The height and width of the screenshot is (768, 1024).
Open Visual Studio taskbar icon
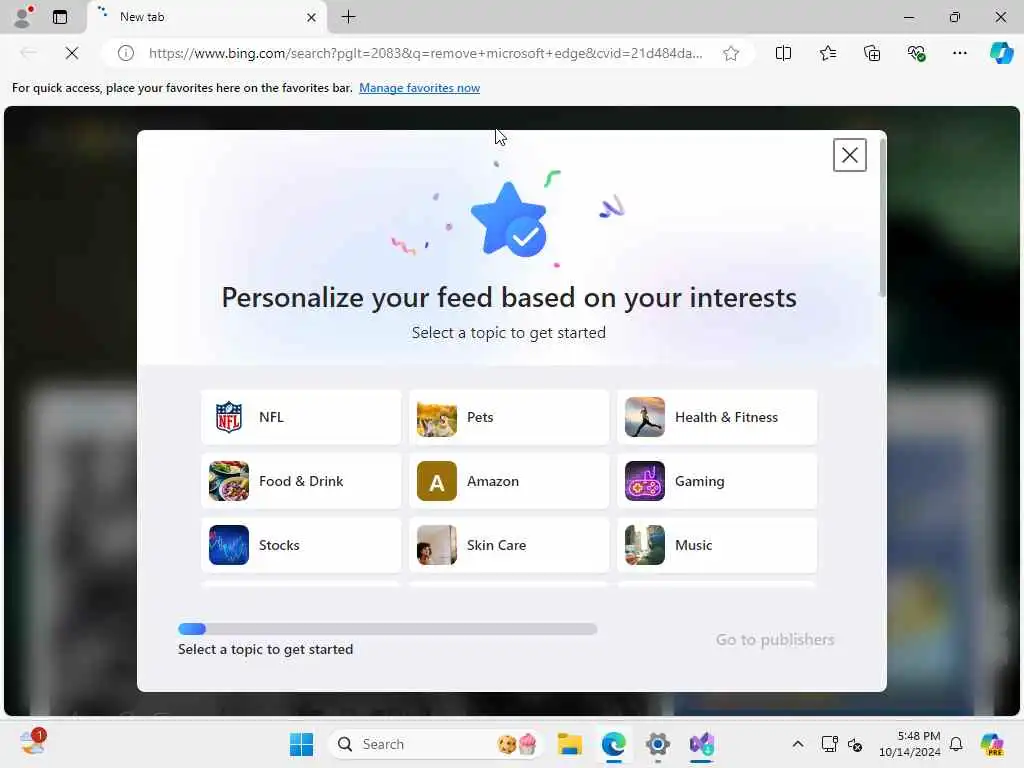(701, 744)
